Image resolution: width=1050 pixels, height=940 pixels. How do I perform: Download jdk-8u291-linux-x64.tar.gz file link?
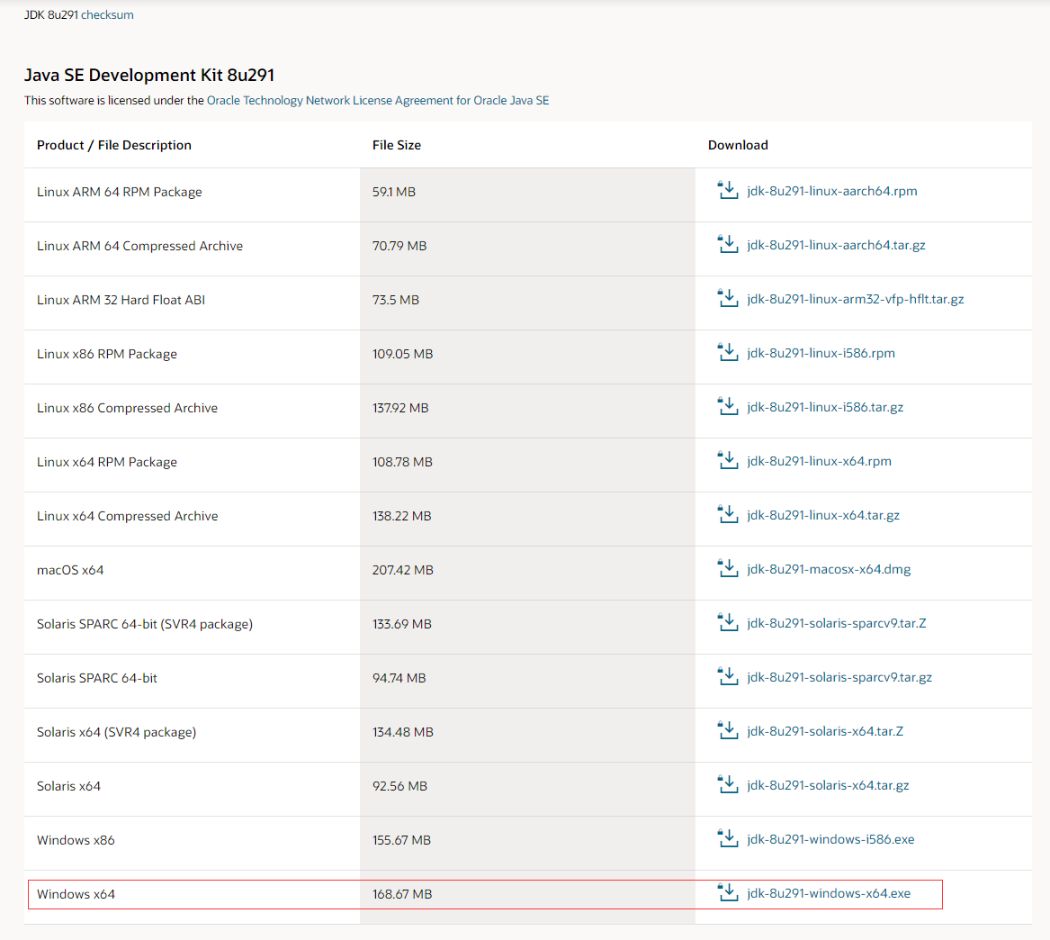823,516
